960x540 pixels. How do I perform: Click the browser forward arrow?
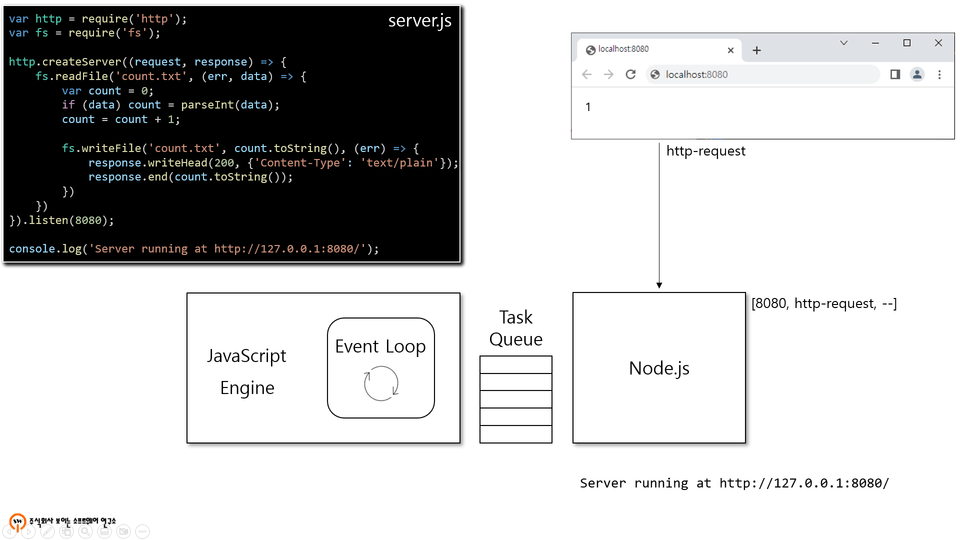pos(608,74)
